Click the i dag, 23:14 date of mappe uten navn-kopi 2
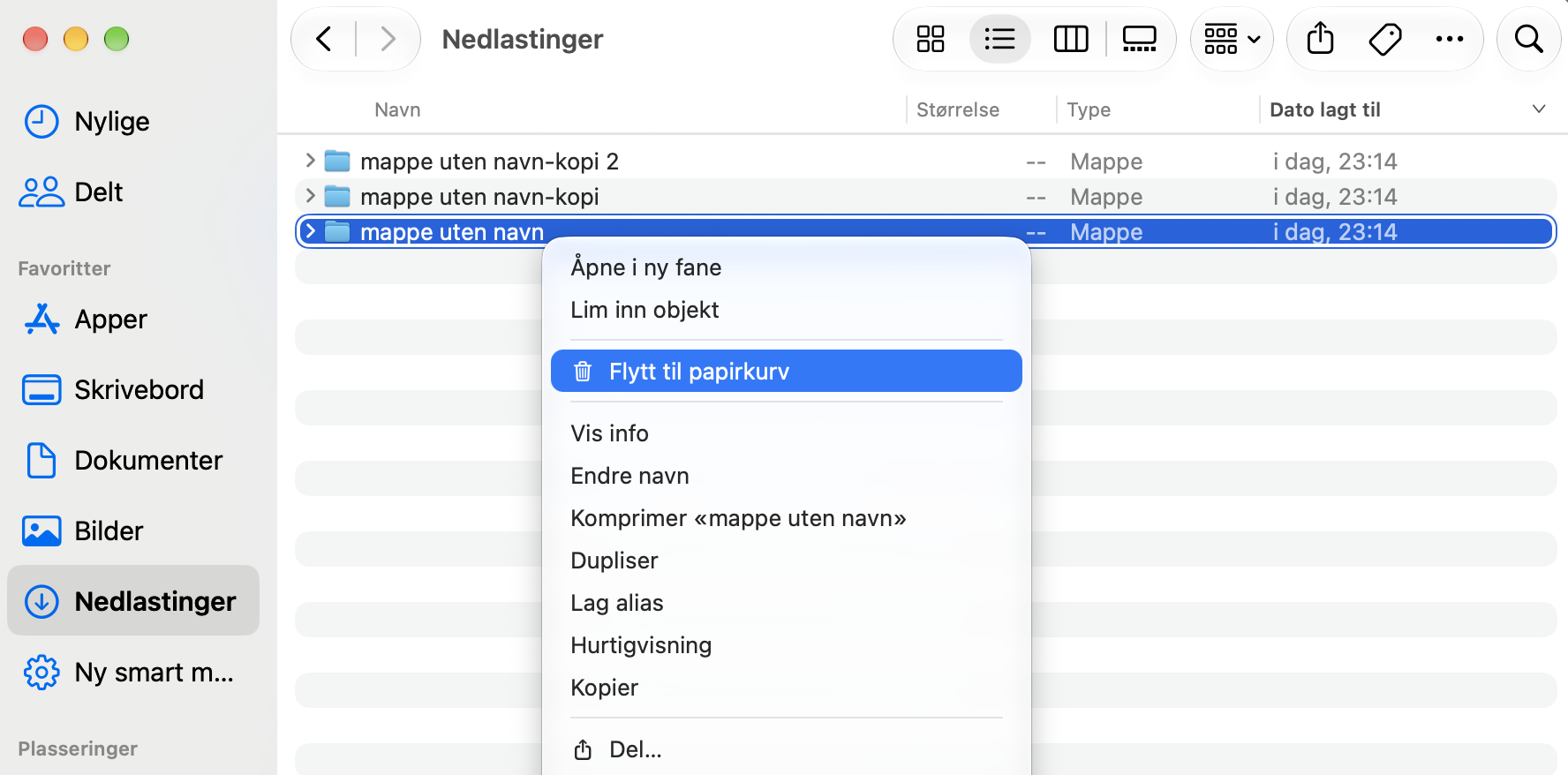Screen dimensions: 1568x775 pos(1335,162)
